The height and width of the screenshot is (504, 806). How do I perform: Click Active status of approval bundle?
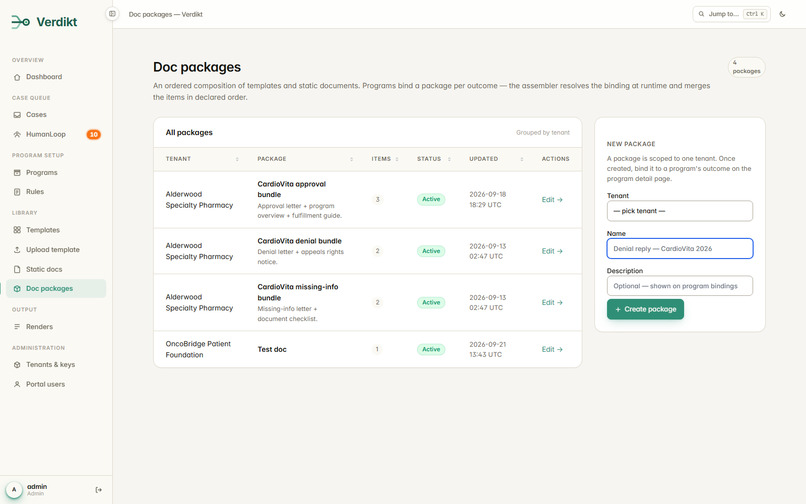(x=431, y=200)
